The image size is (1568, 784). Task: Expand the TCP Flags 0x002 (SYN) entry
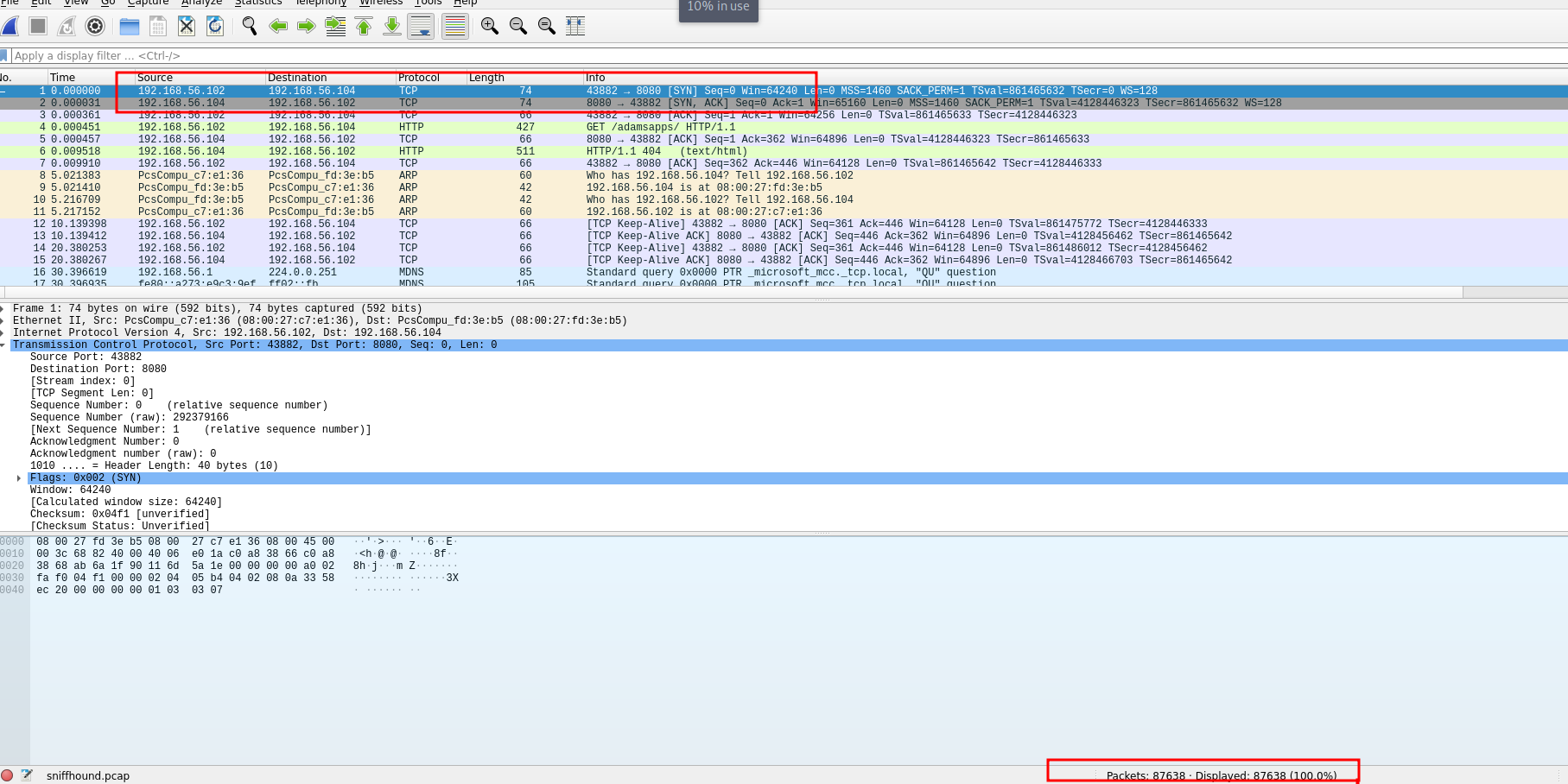click(19, 477)
